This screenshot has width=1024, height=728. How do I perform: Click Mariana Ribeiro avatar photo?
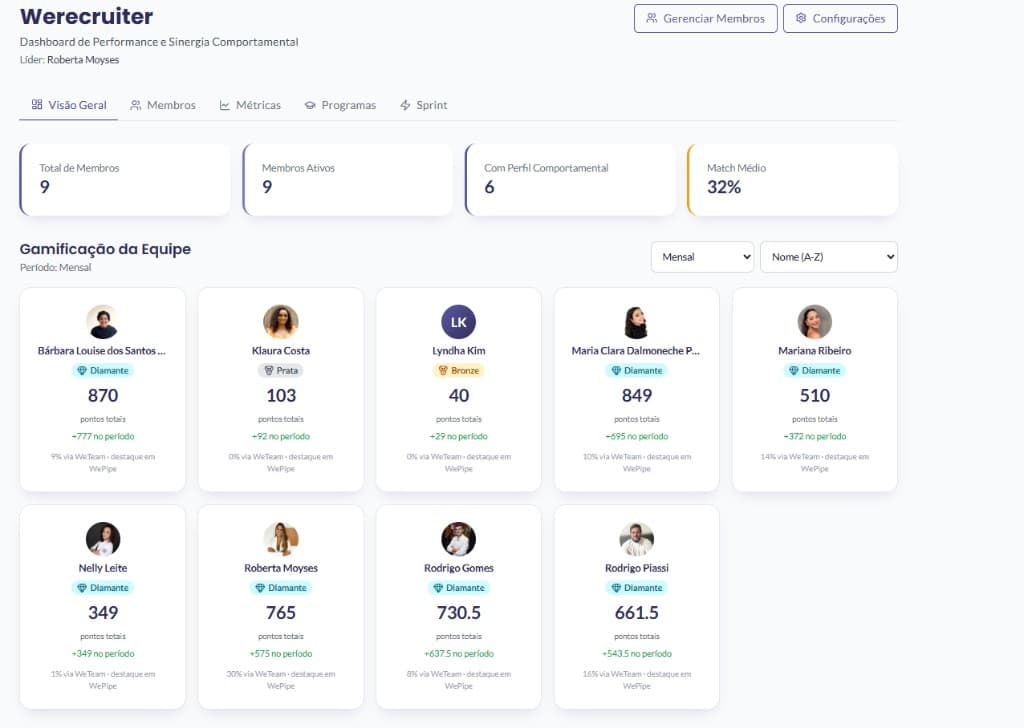click(814, 322)
